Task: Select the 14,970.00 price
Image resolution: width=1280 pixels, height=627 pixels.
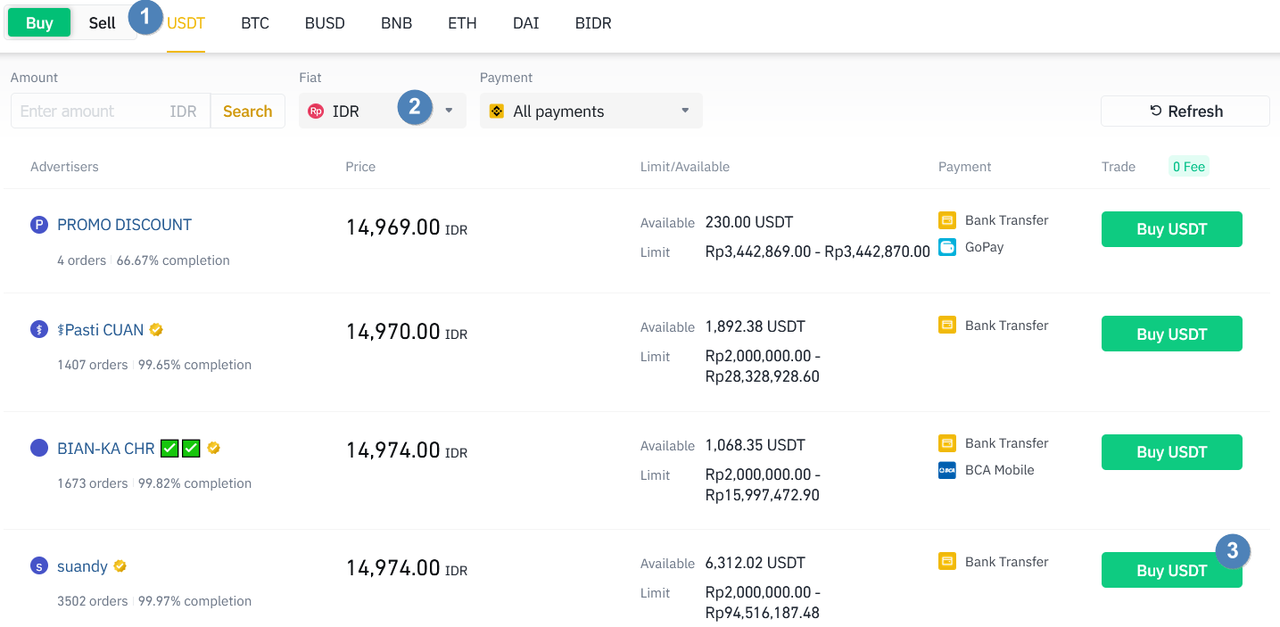Action: [x=393, y=331]
